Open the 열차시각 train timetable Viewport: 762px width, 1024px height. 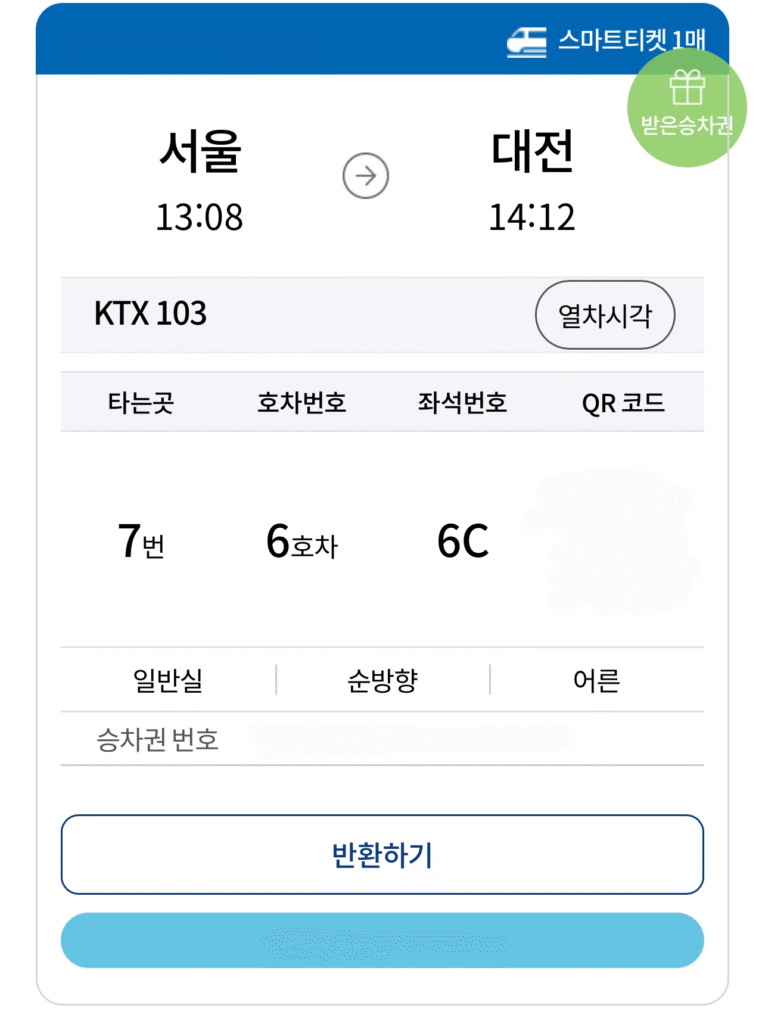tap(605, 316)
